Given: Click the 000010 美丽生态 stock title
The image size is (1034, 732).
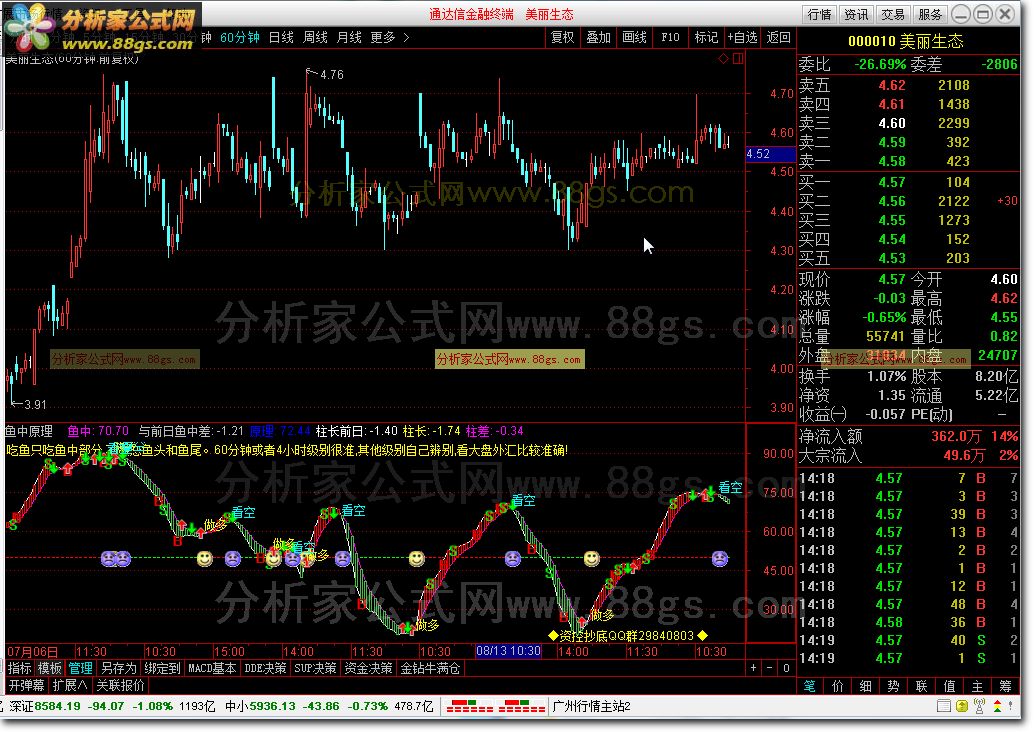Looking at the screenshot, I should (905, 42).
